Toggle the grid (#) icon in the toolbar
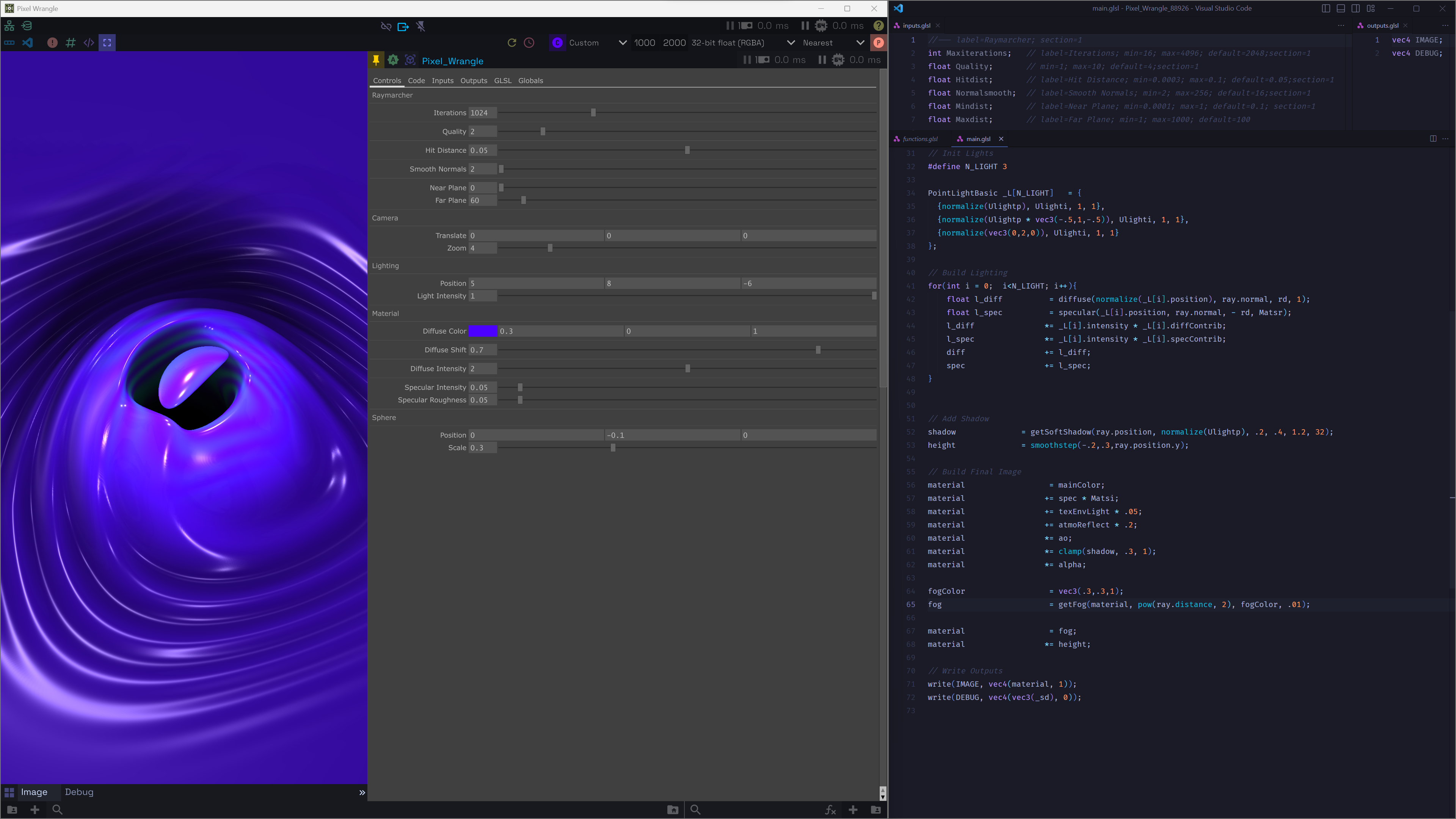1456x819 pixels. click(70, 42)
